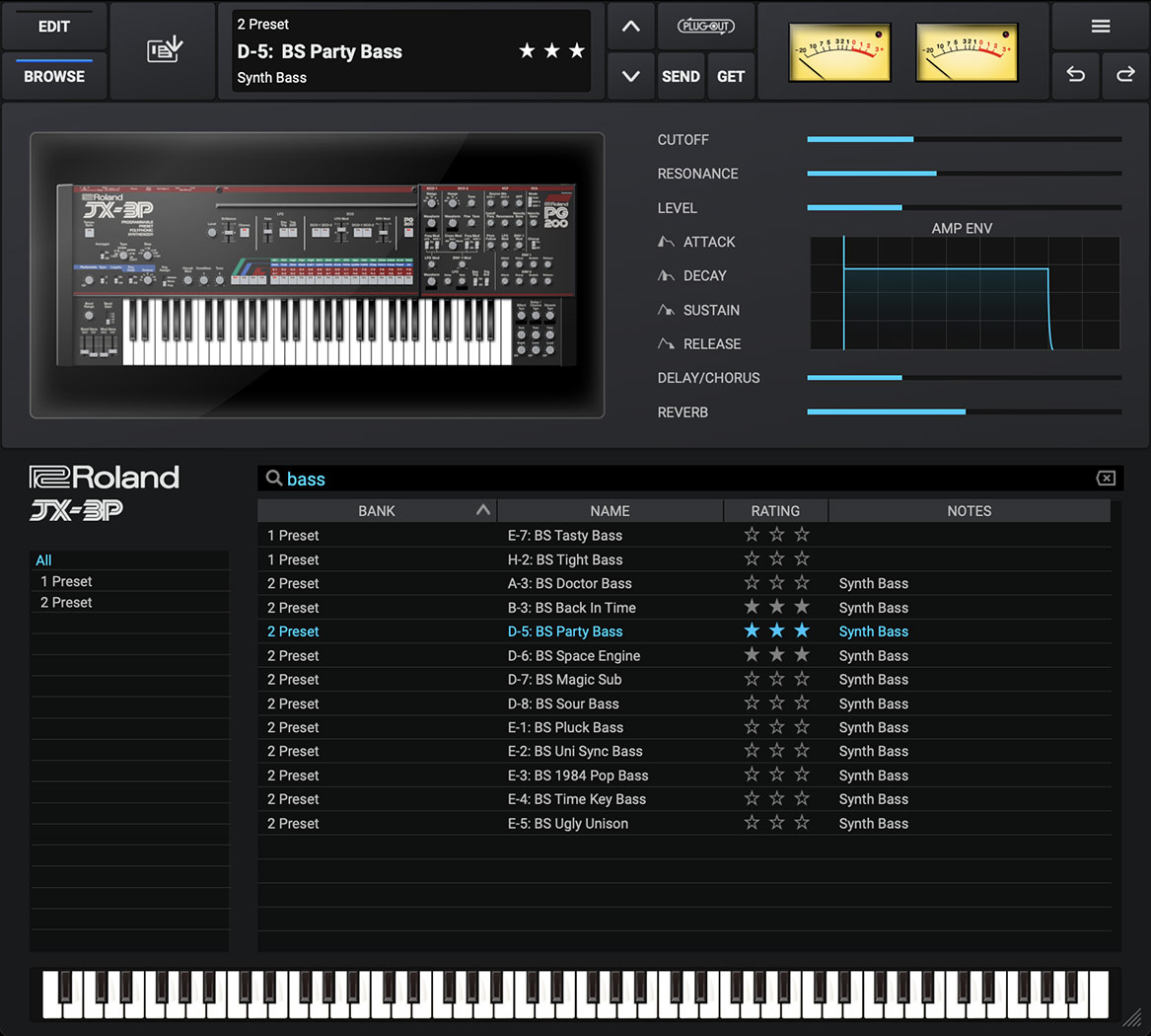Click the search field containing bass
This screenshot has height=1036, width=1151.
[690, 479]
